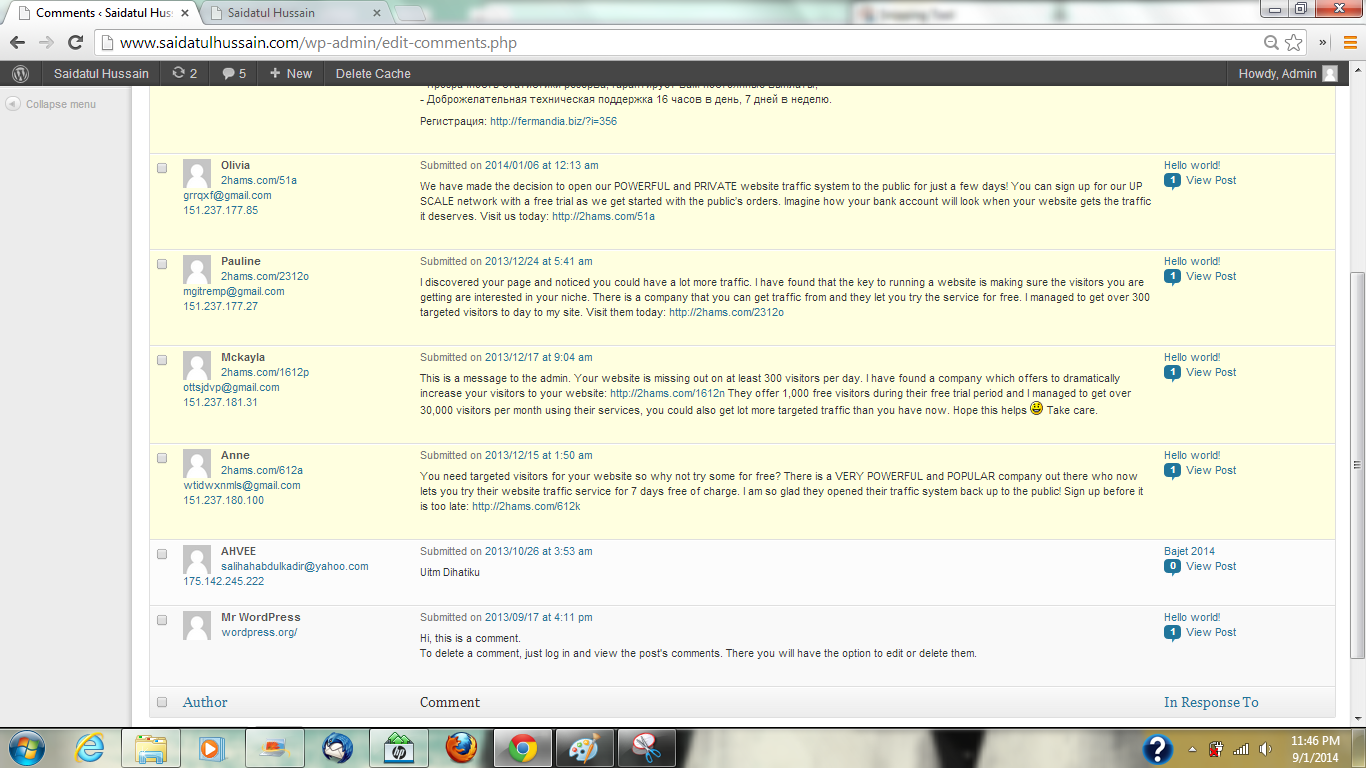Open Olivia's 2hams.com/51a author link

[x=259, y=180]
